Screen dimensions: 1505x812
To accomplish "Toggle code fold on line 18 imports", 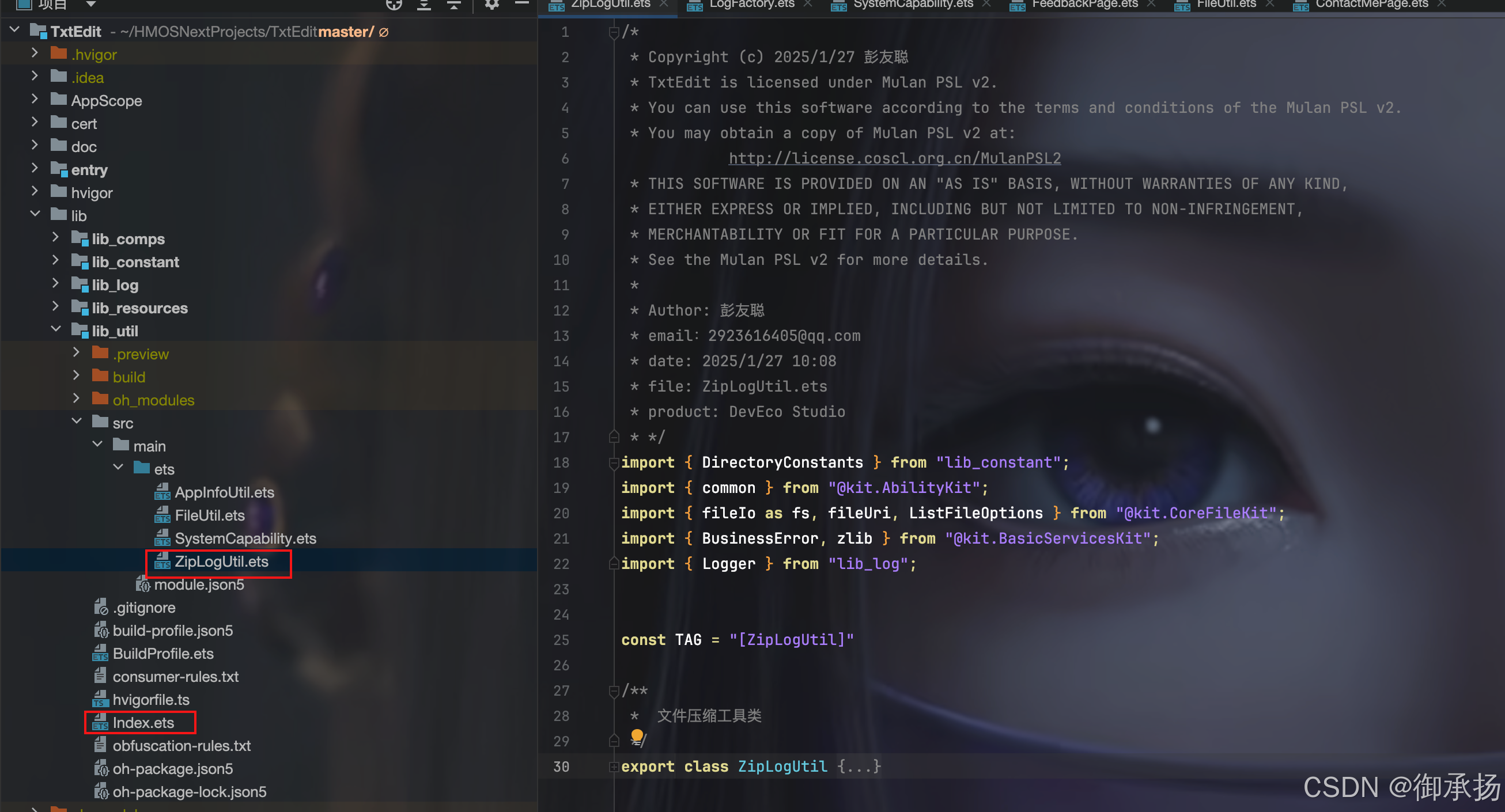I will (614, 463).
